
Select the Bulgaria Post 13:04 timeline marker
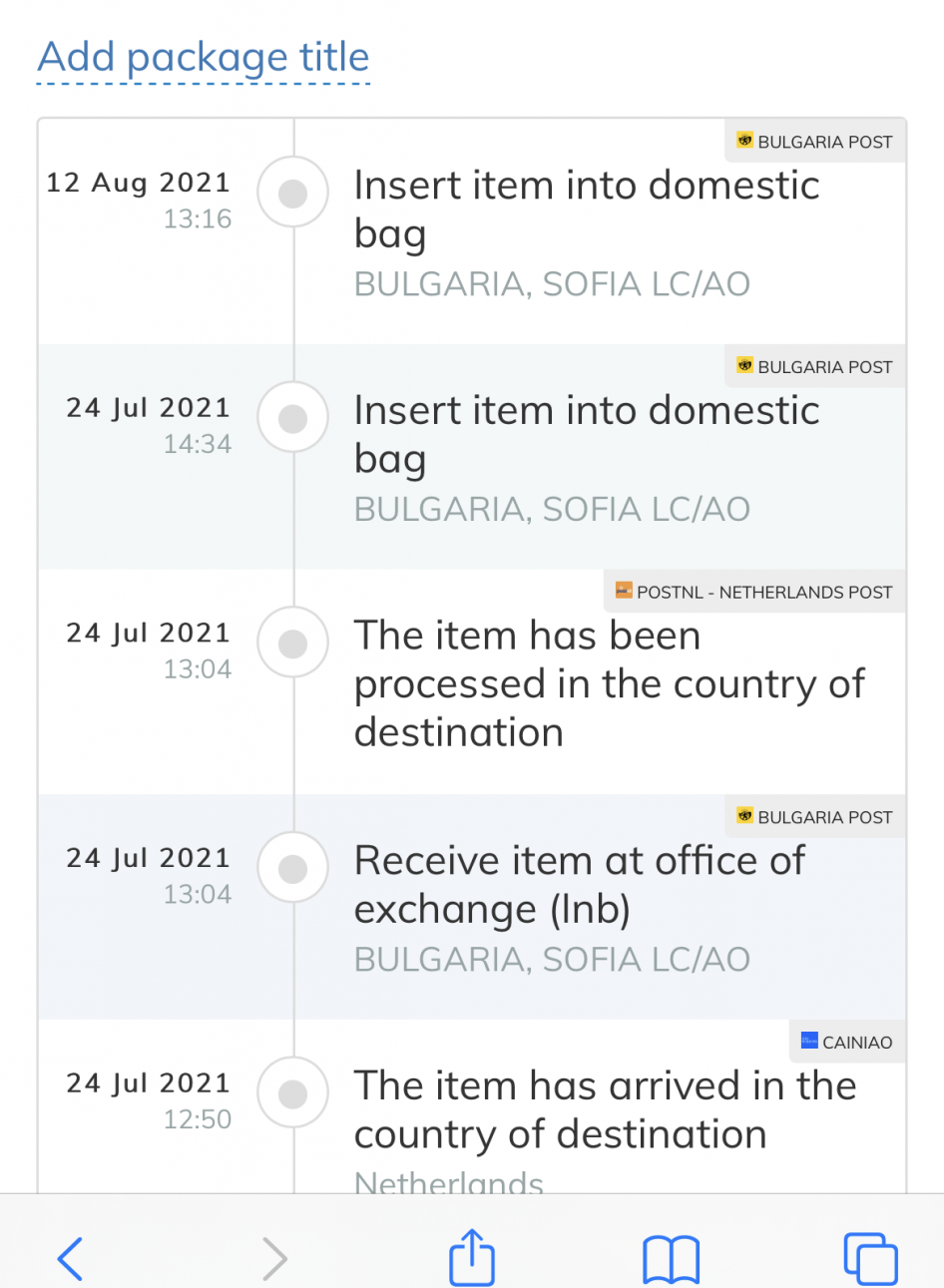292,868
